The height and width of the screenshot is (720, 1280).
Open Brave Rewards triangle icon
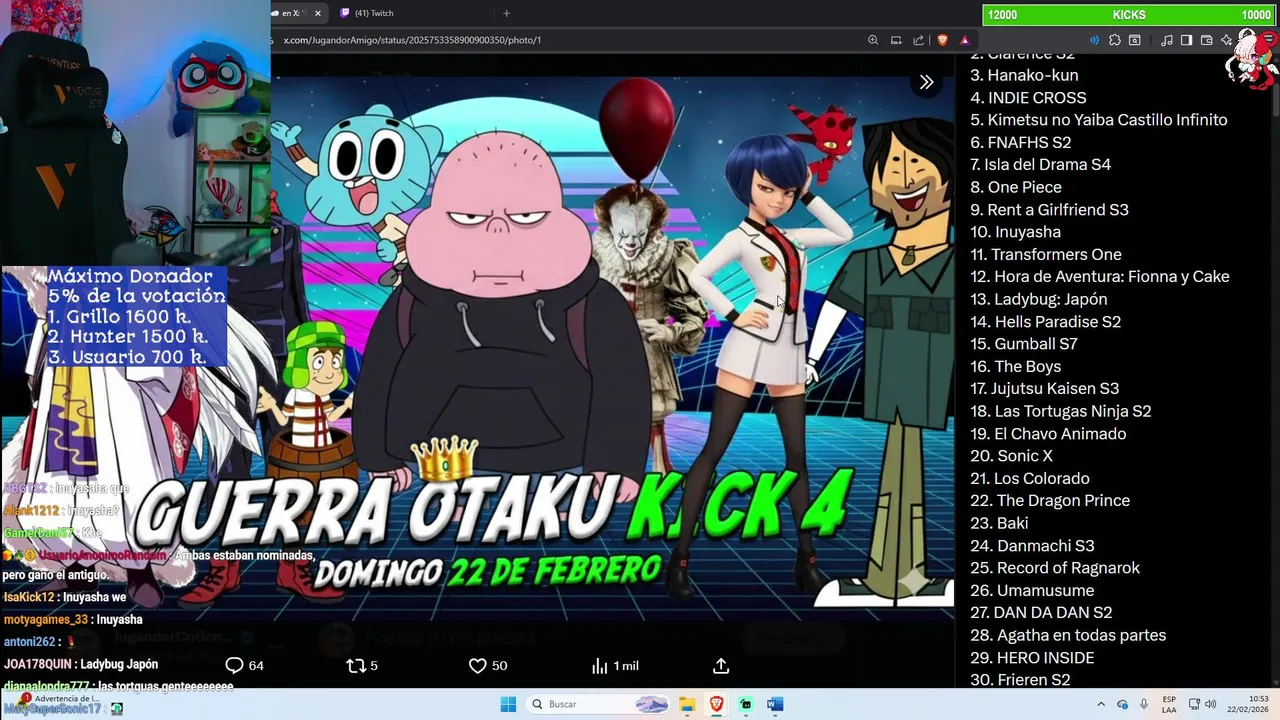[x=965, y=40]
